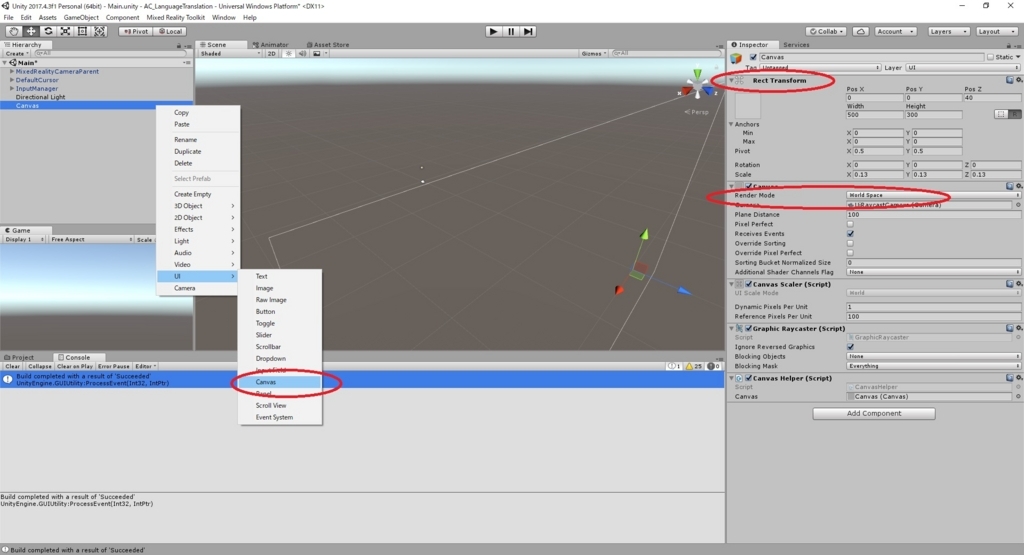Toggle scene audio speaker icon
This screenshot has width=1024, height=555.
click(302, 54)
